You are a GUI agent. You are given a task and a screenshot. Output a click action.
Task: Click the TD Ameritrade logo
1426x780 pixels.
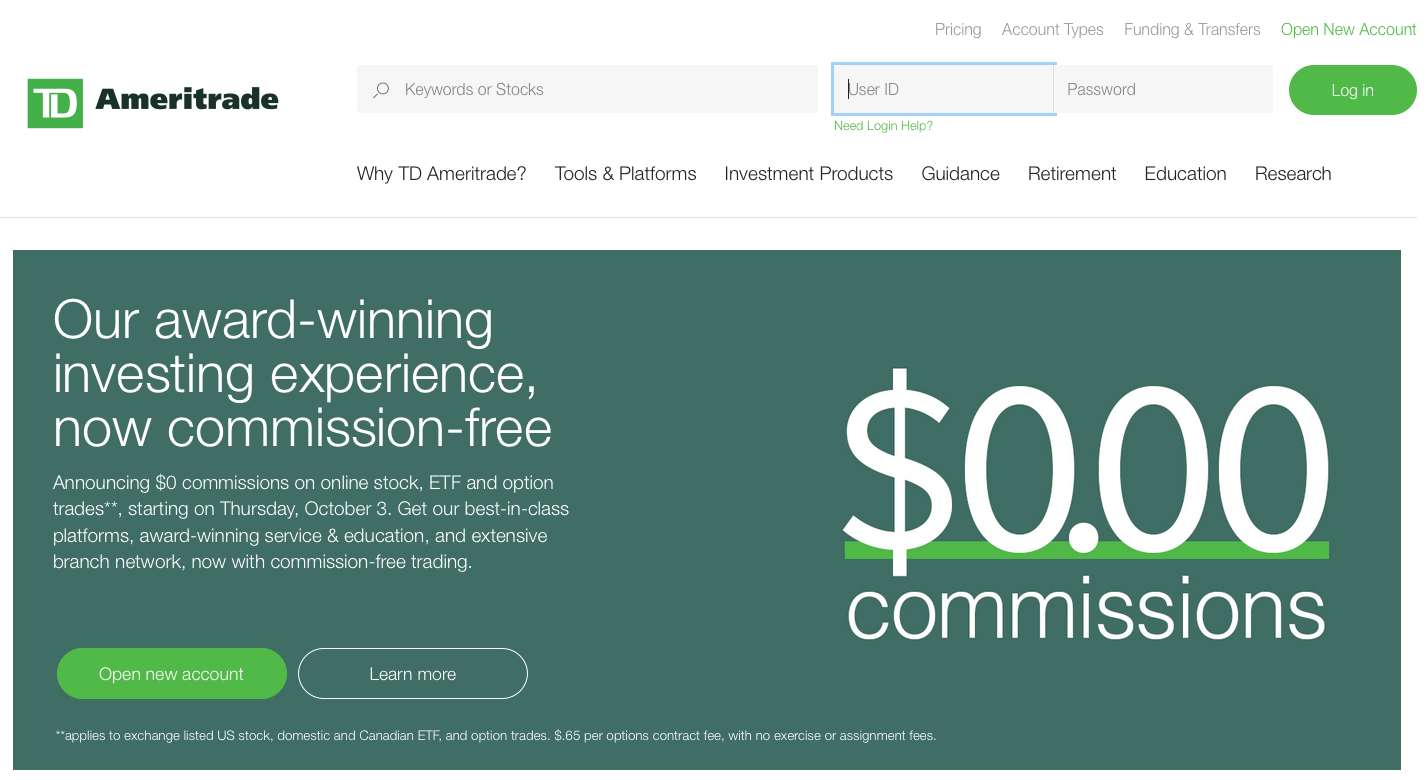click(153, 102)
